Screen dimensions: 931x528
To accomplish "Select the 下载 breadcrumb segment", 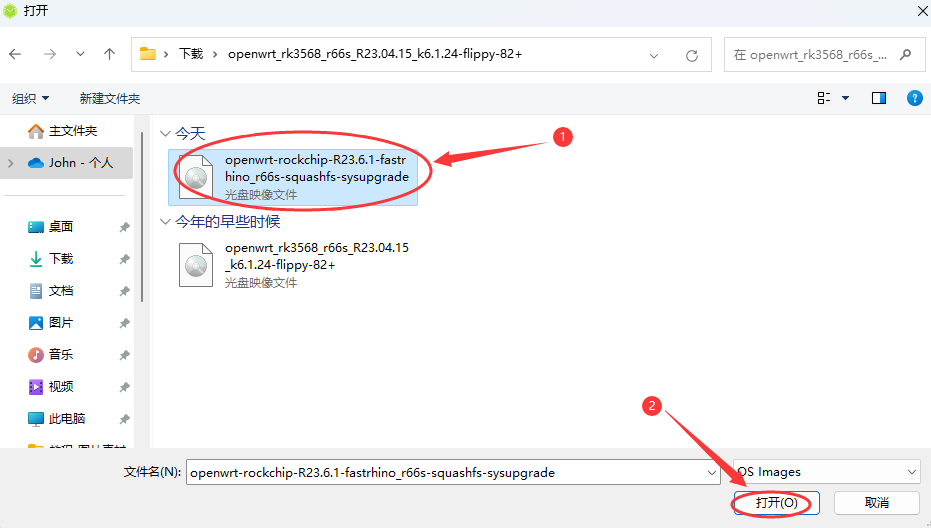I will [191, 54].
